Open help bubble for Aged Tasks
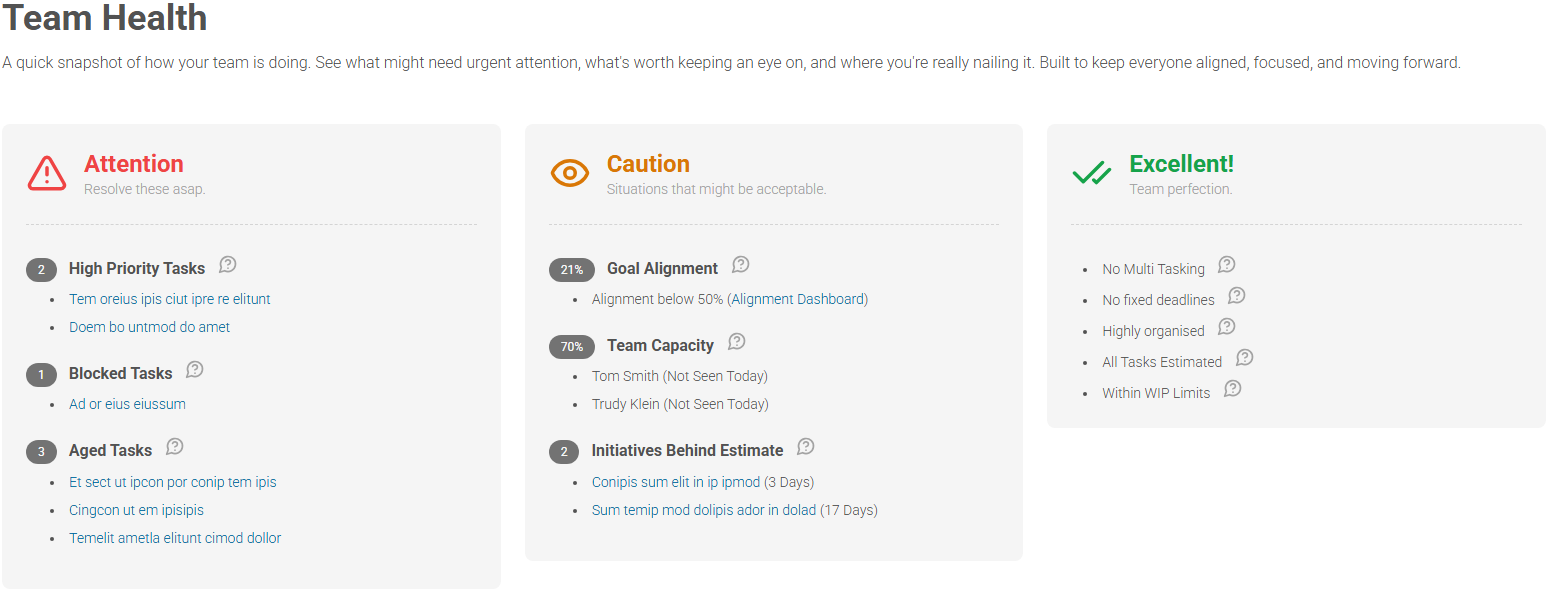This screenshot has height=594, width=1551. coord(175,447)
